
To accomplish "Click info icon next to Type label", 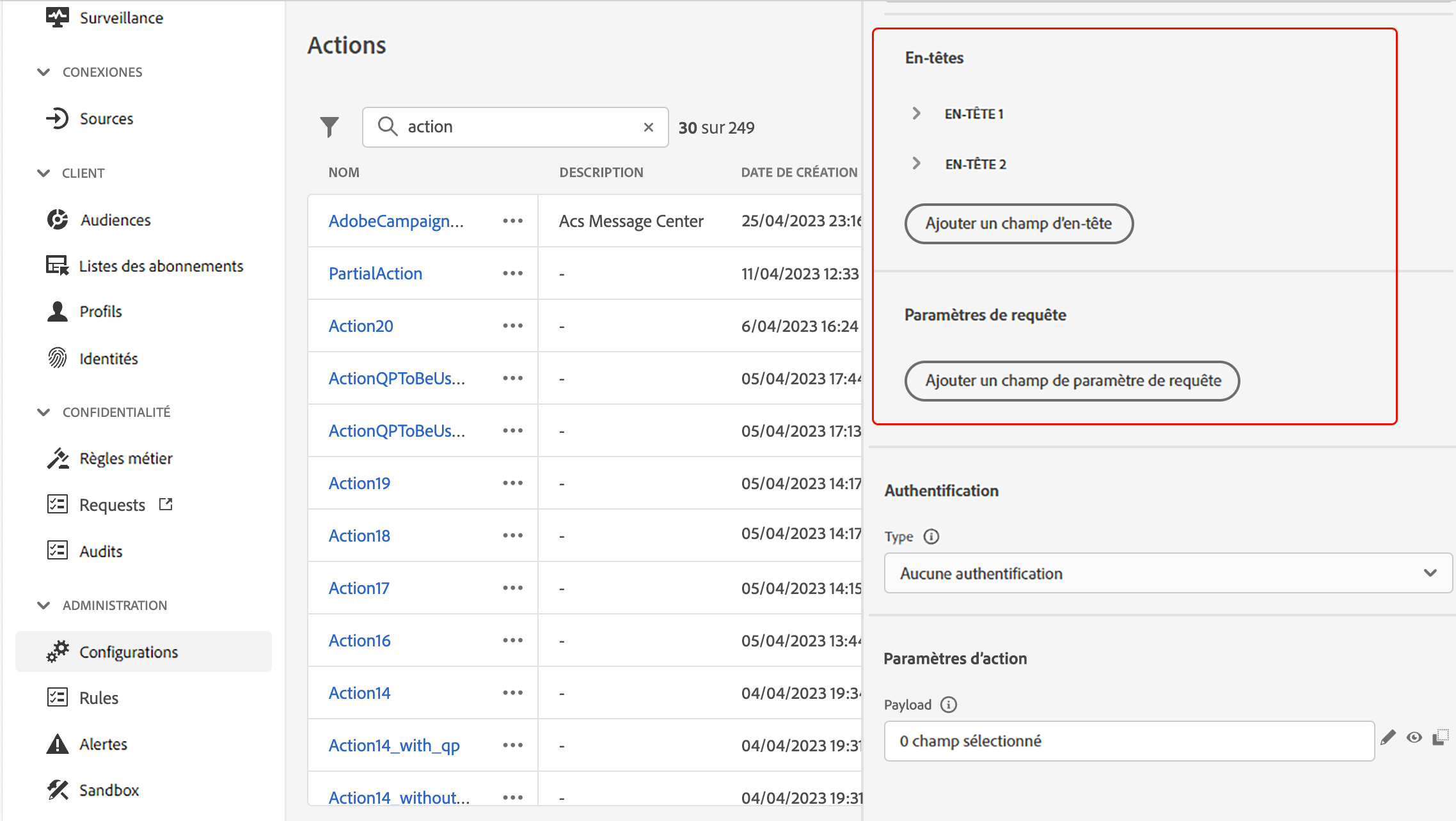I will pyautogui.click(x=931, y=536).
